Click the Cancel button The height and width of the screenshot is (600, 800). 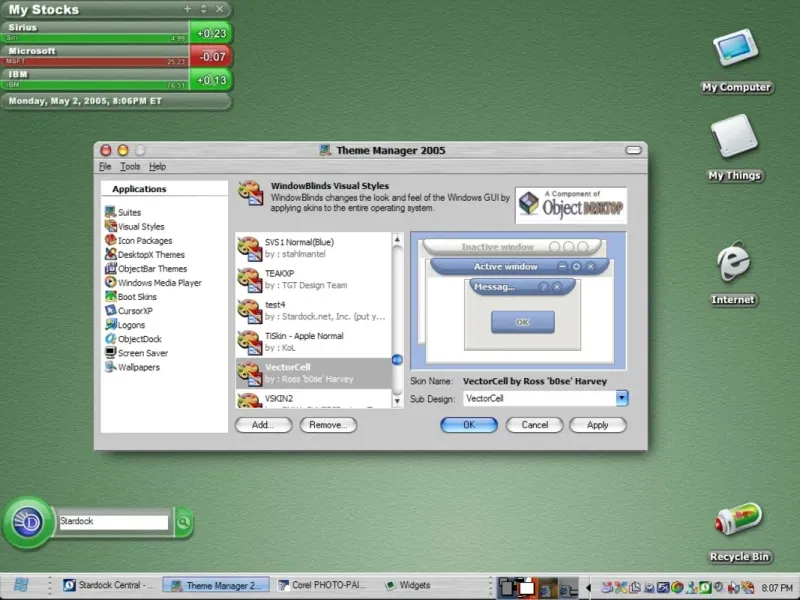(x=534, y=424)
